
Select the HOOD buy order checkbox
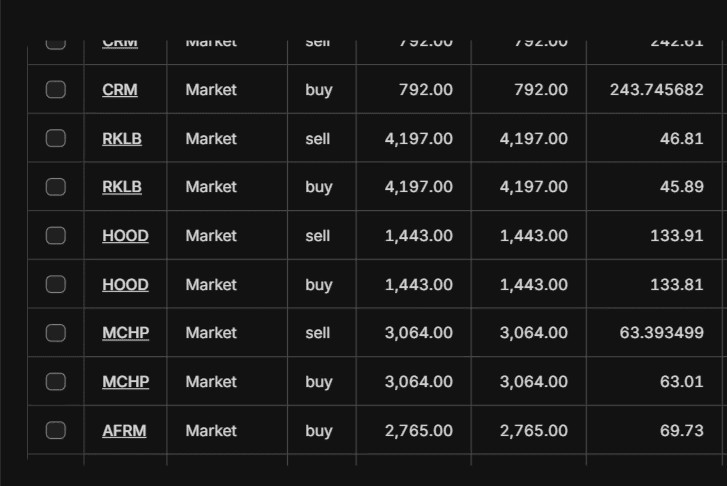56,285
